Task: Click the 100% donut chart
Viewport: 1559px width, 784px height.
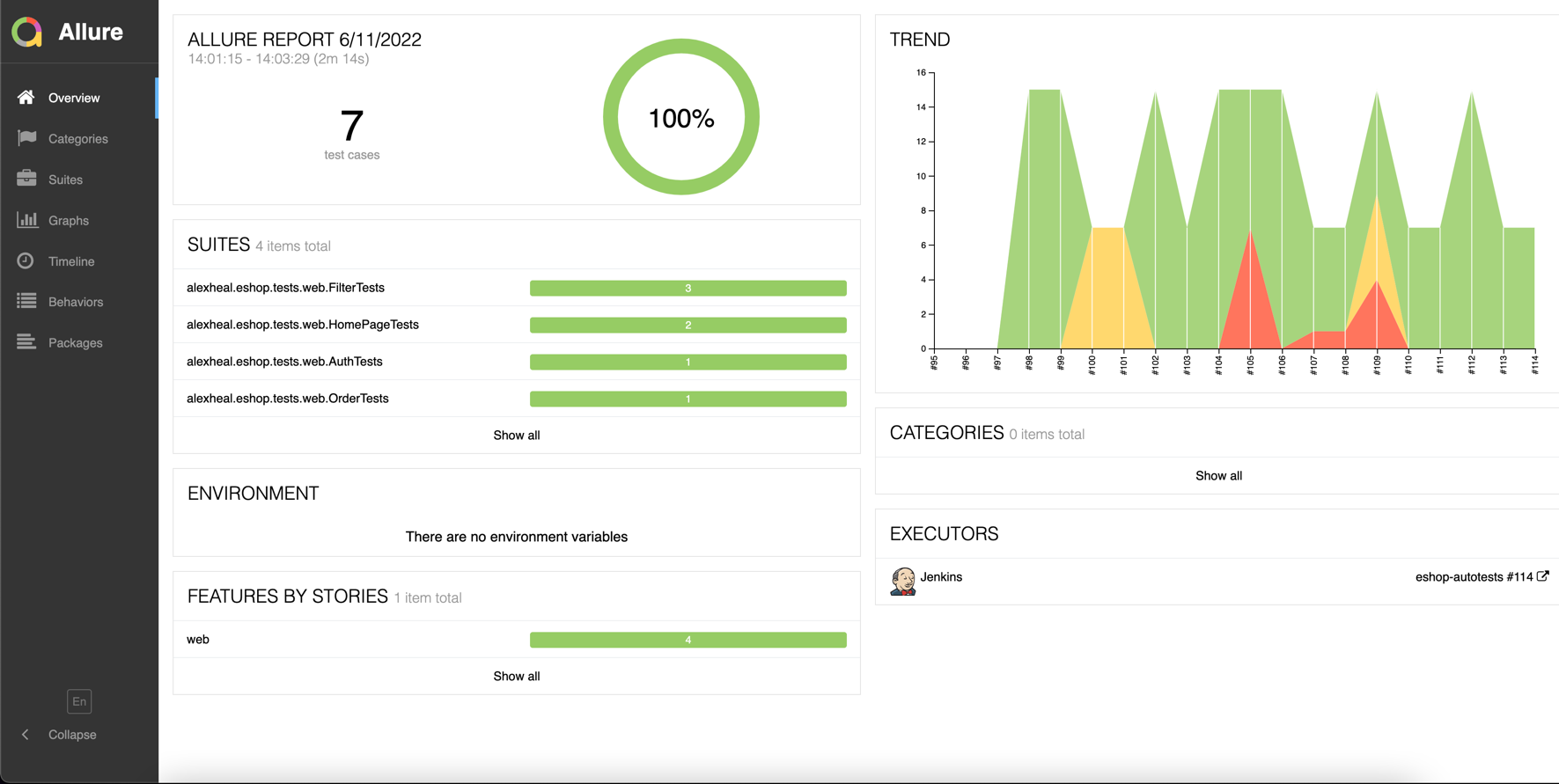Action: [681, 117]
